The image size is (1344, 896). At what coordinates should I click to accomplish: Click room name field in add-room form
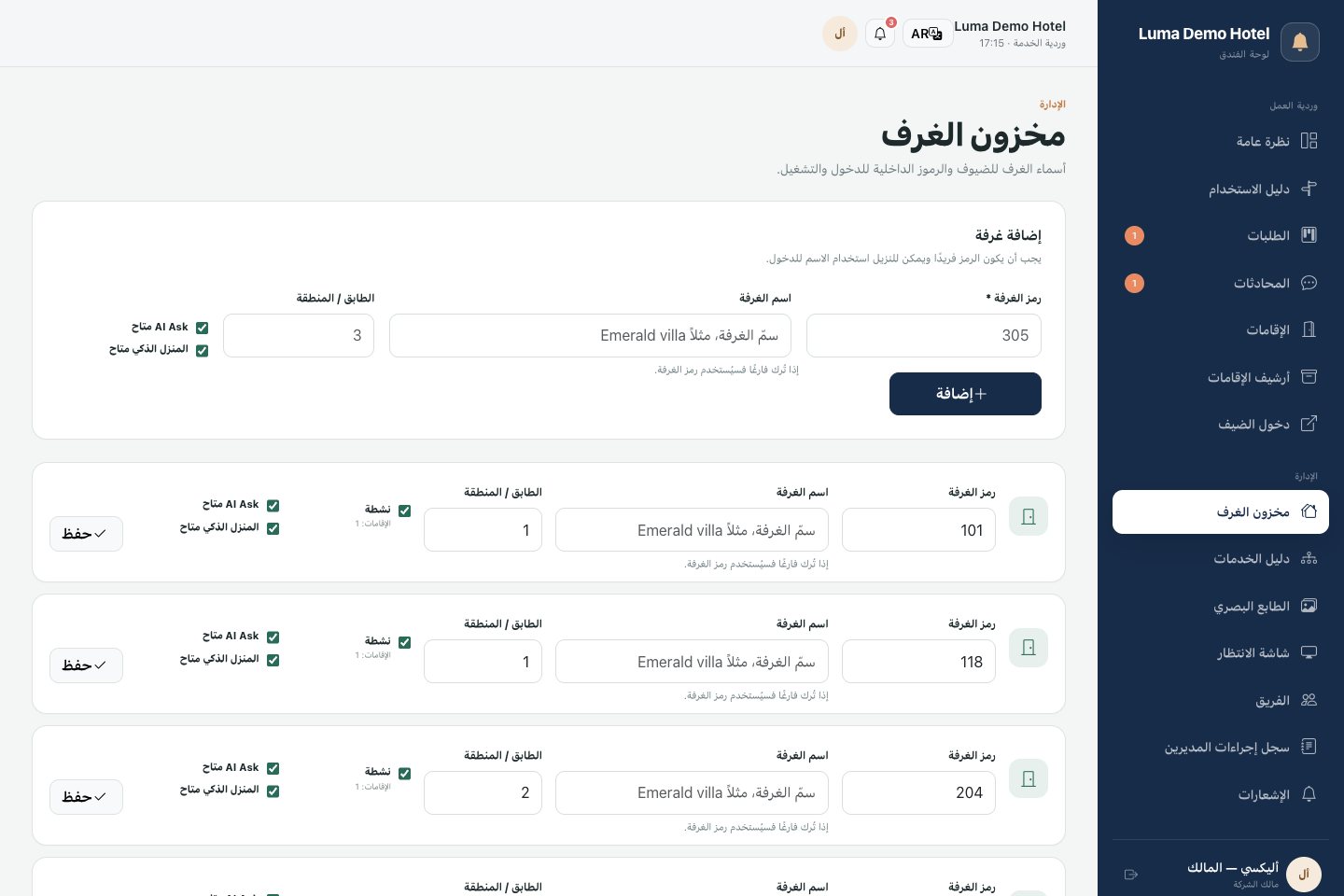coord(590,335)
